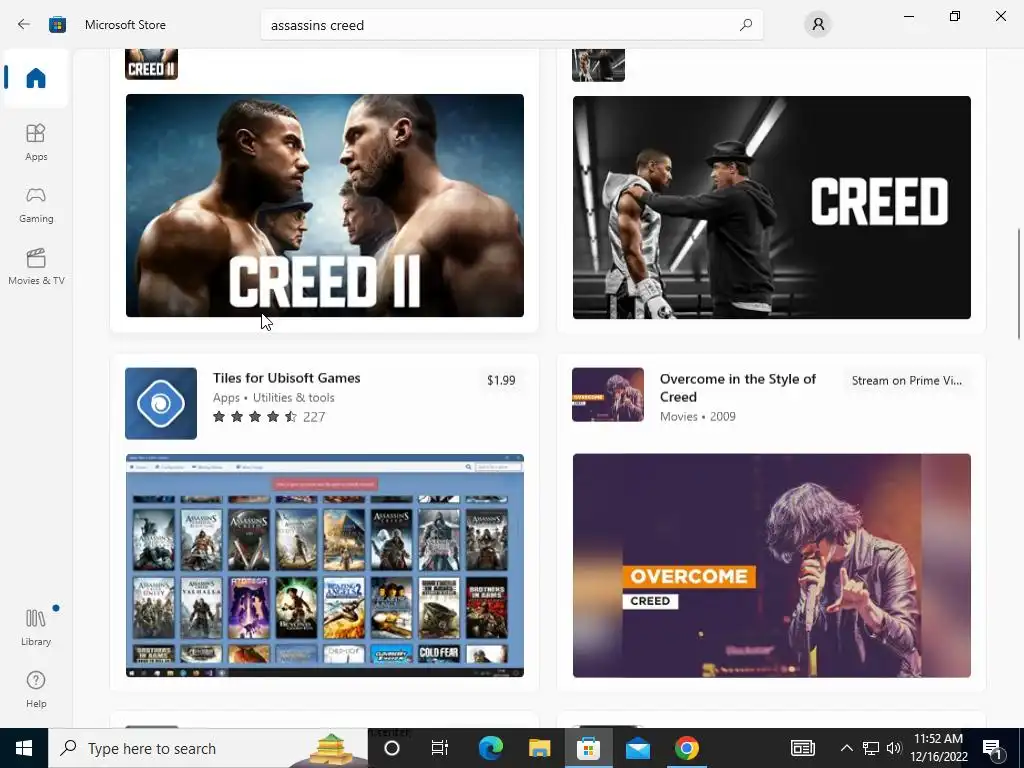This screenshot has height=768, width=1024.
Task: Open the Mail app from taskbar
Action: (x=637, y=748)
